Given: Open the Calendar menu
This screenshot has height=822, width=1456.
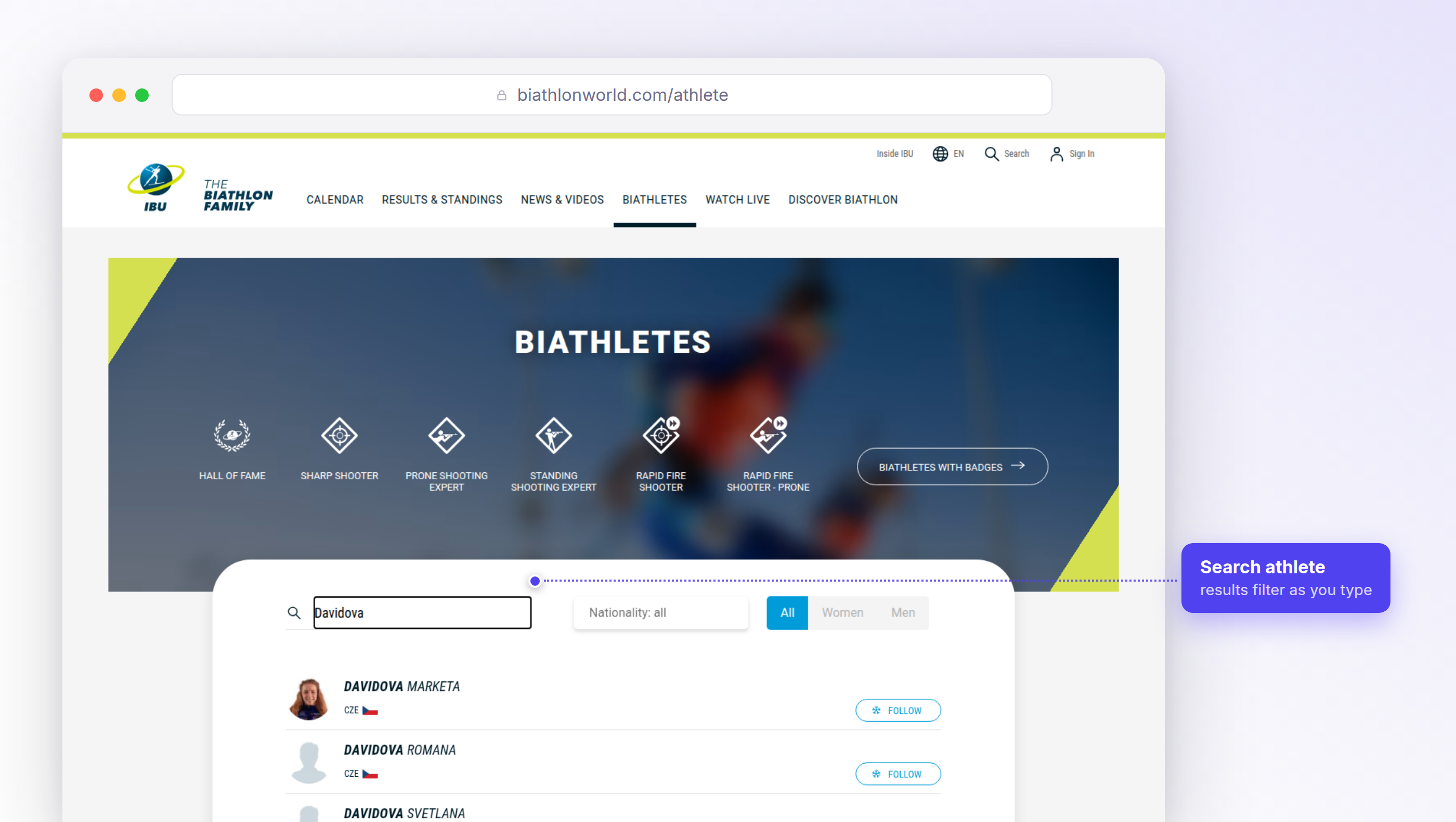Looking at the screenshot, I should 334,200.
